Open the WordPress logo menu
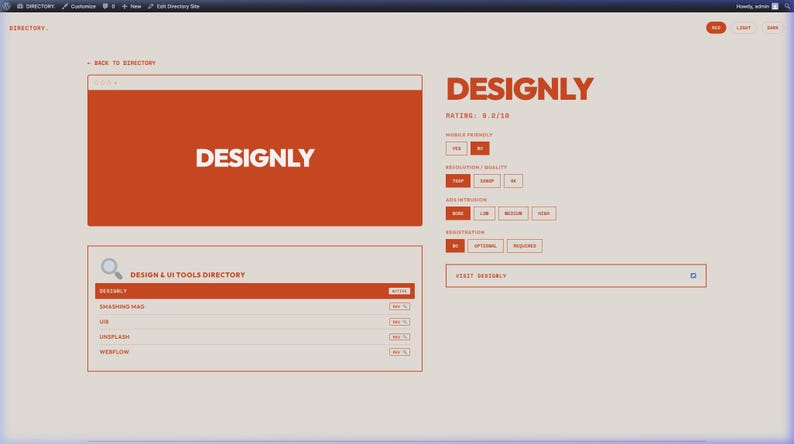794x444 pixels. pos(6,6)
